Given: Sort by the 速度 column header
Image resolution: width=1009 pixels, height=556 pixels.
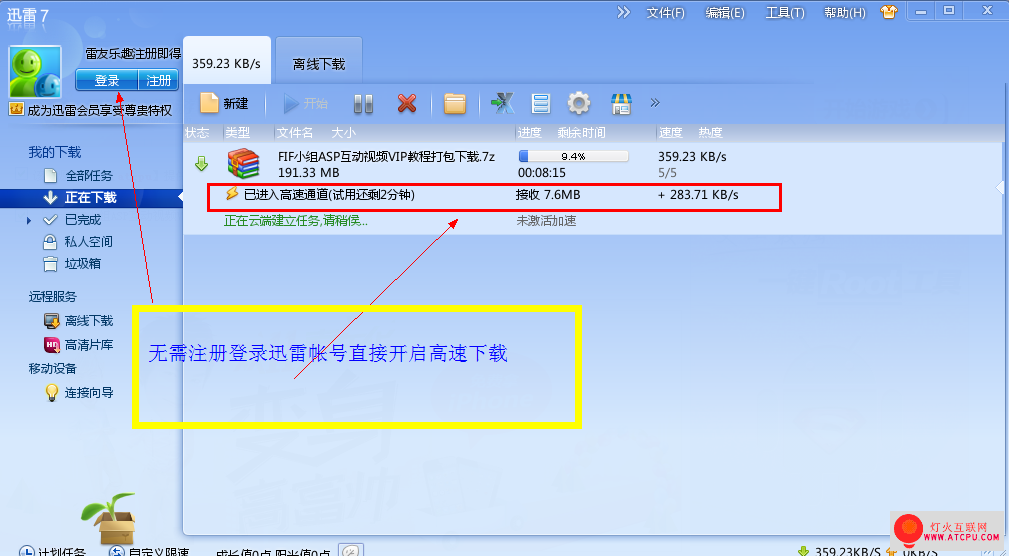Looking at the screenshot, I should click(671, 133).
